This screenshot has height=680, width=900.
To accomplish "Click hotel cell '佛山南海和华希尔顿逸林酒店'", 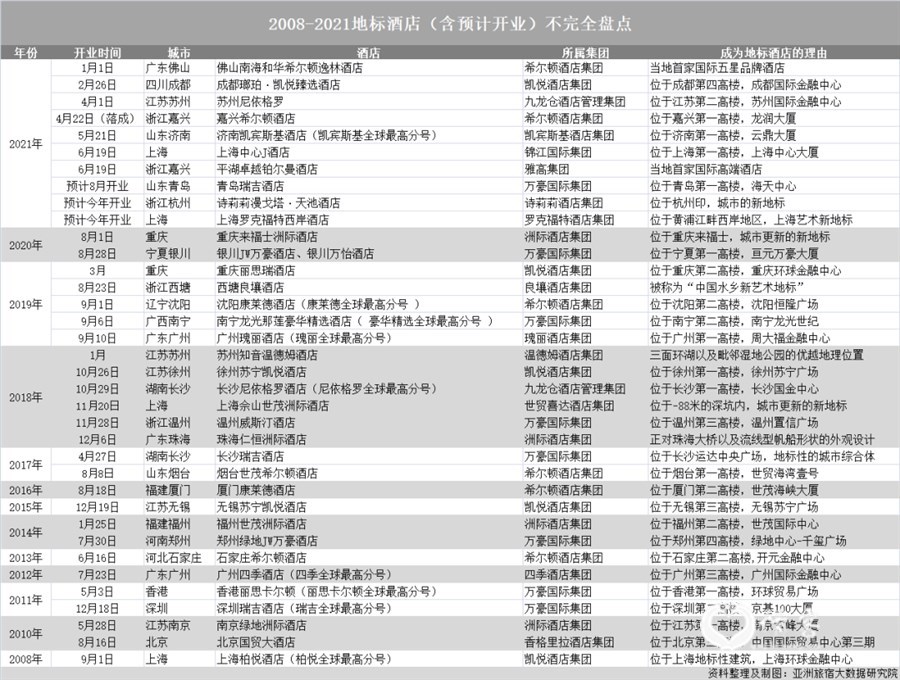I will coord(289,68).
